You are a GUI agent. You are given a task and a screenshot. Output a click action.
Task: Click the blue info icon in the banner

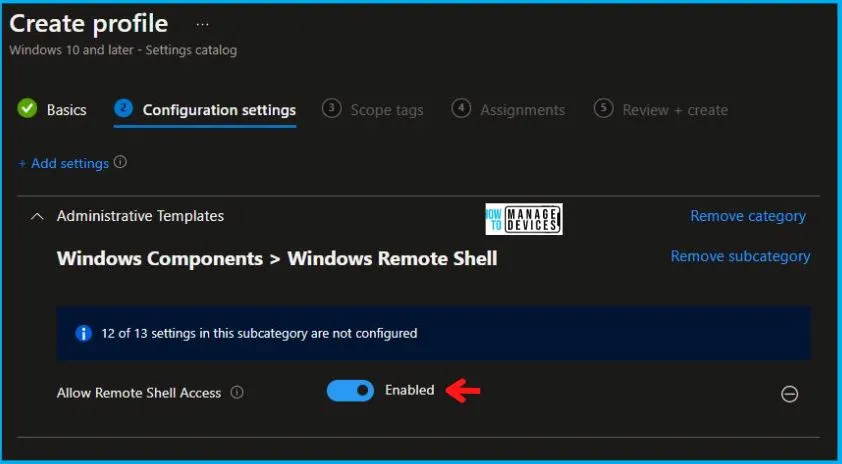(x=83, y=333)
